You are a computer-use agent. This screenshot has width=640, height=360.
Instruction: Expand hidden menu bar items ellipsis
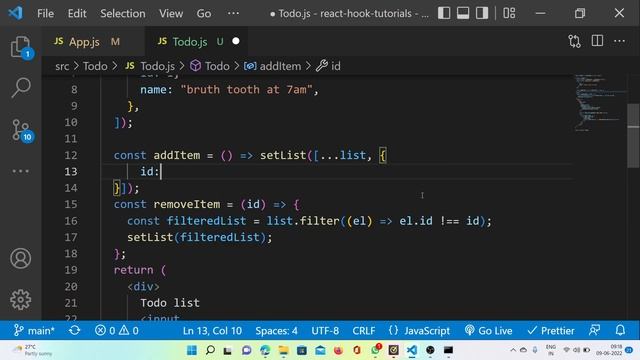click(x=233, y=13)
